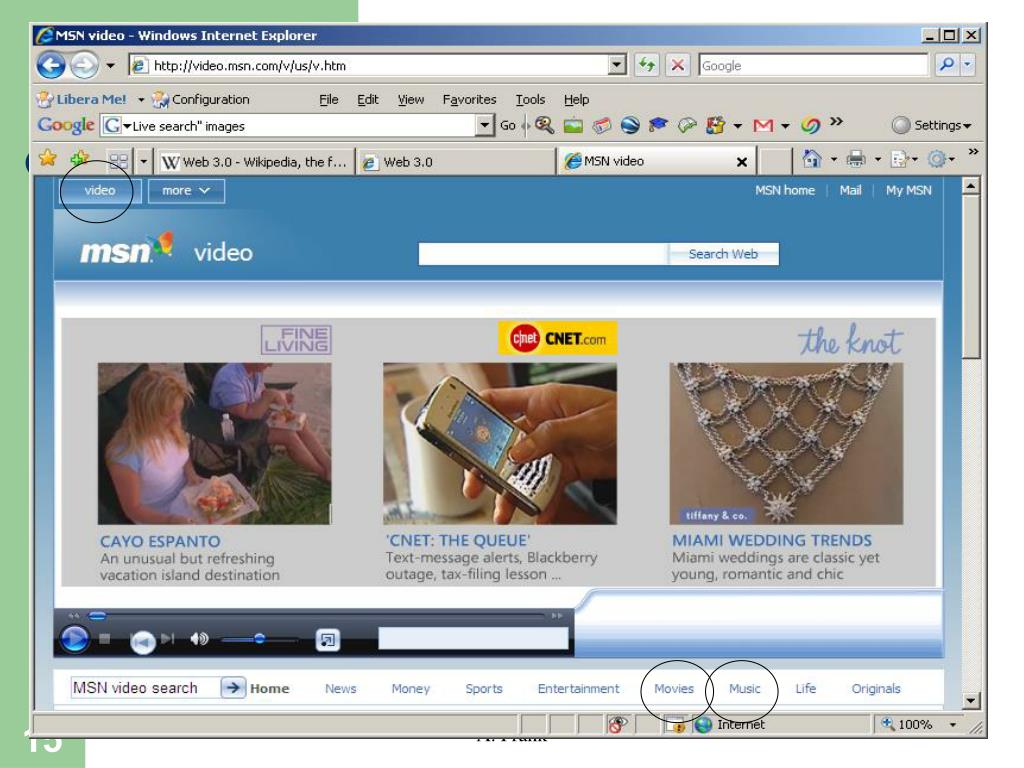This screenshot has height=768, width=1024.
Task: Open the tab list dropdown arrow
Action: 143,161
